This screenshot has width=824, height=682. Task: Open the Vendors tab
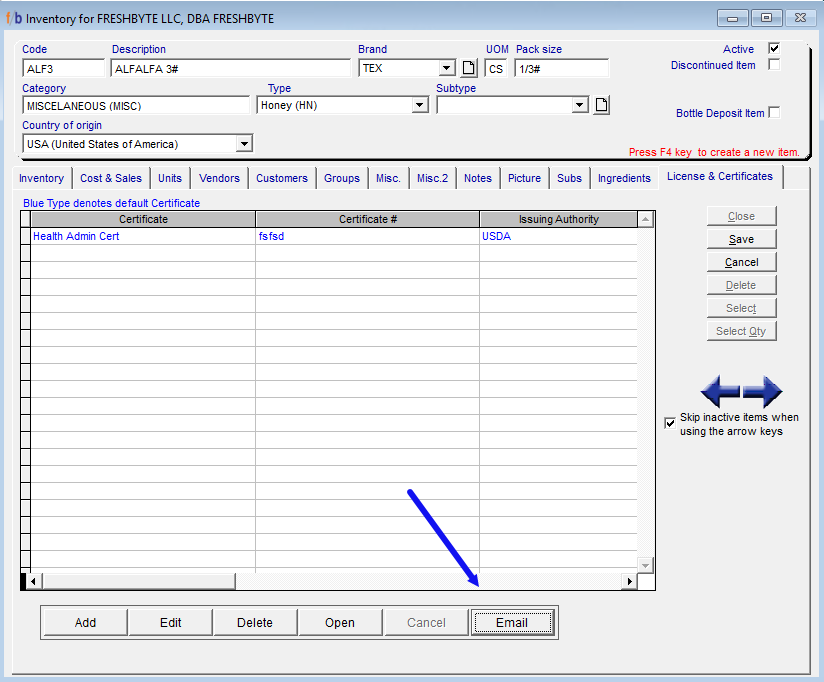pyautogui.click(x=219, y=178)
